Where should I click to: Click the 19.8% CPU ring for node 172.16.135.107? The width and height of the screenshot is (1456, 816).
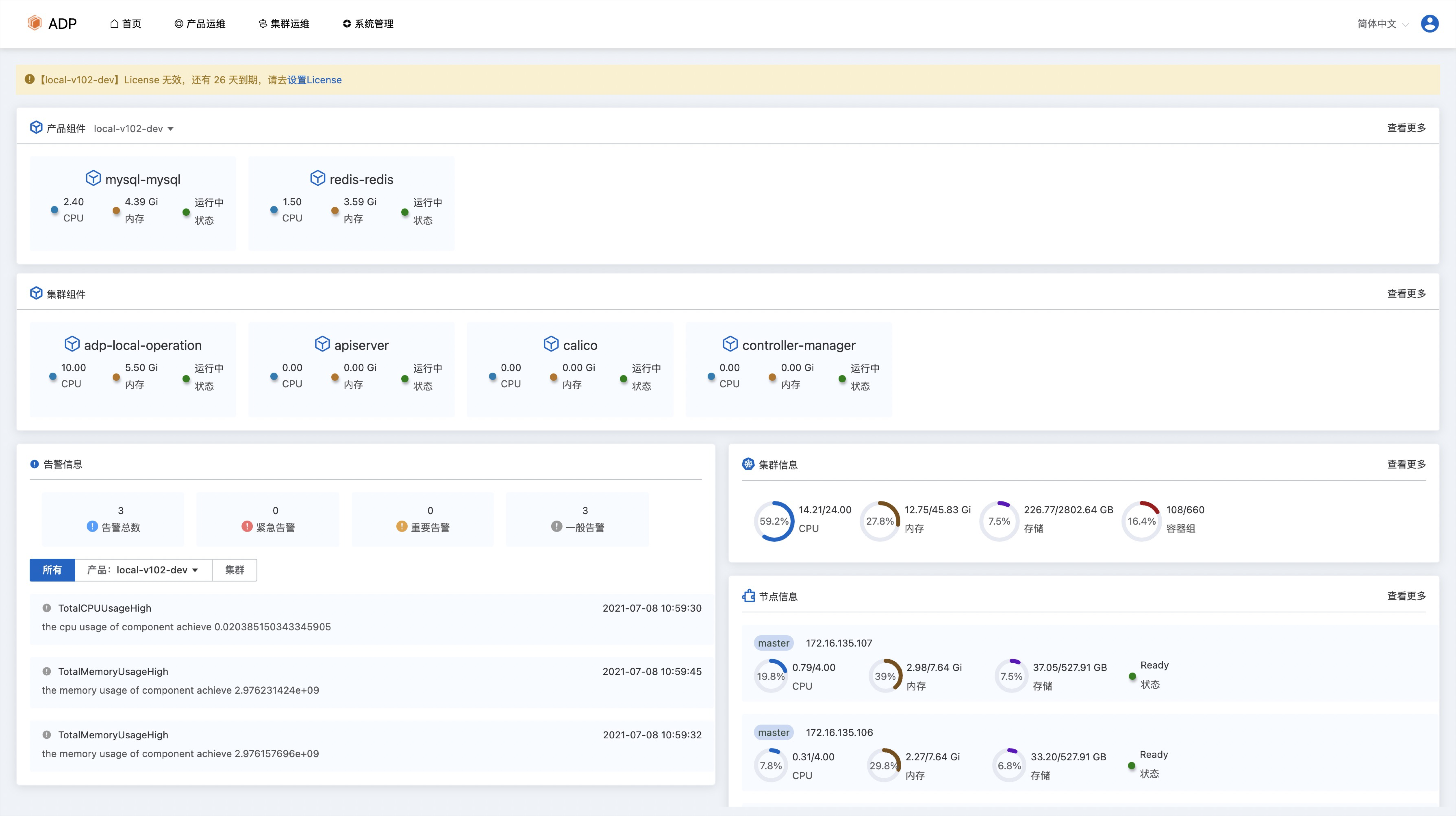coord(771,676)
